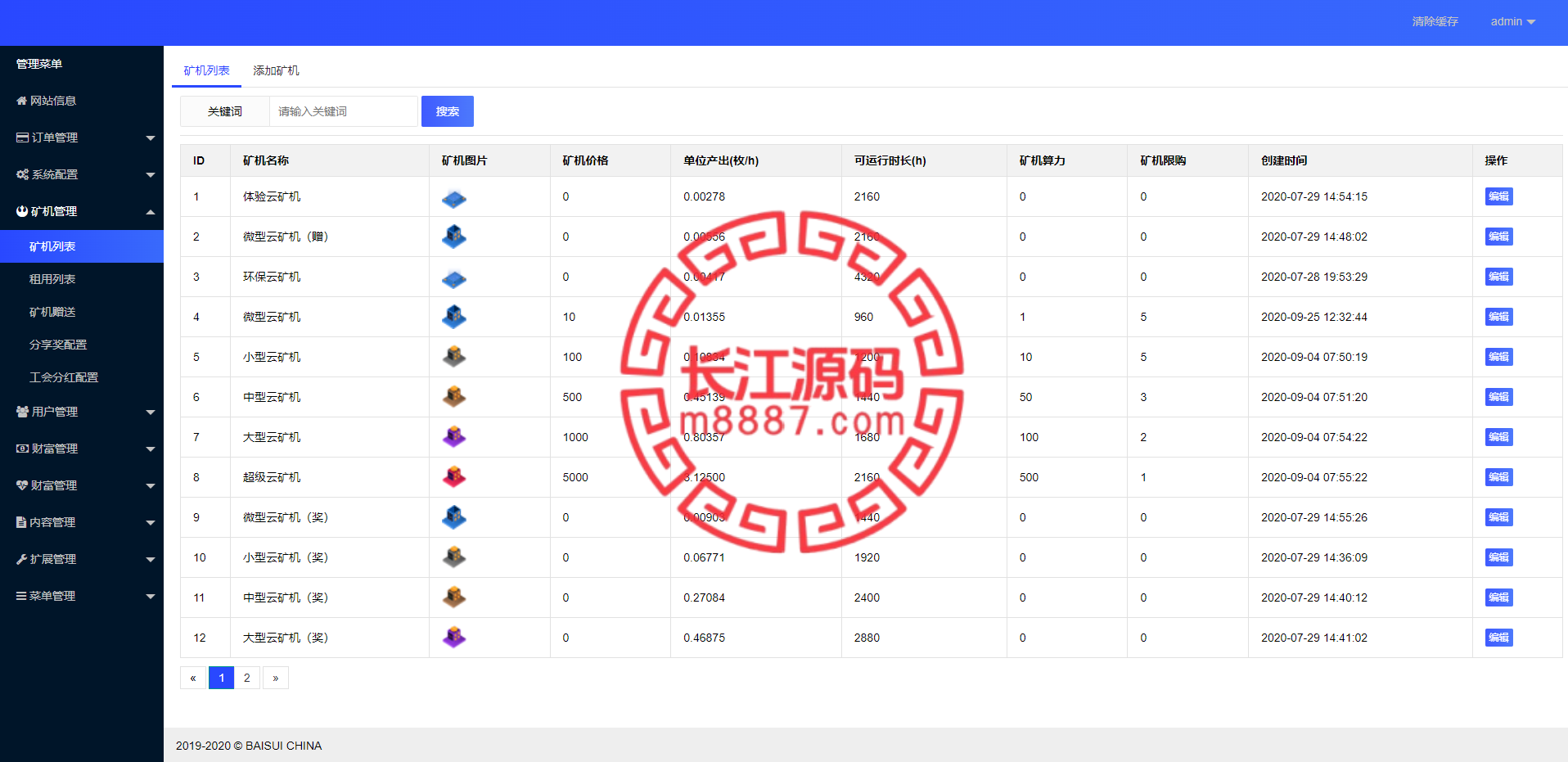
Task: Expand the 内容管理 arrow
Action: [151, 523]
